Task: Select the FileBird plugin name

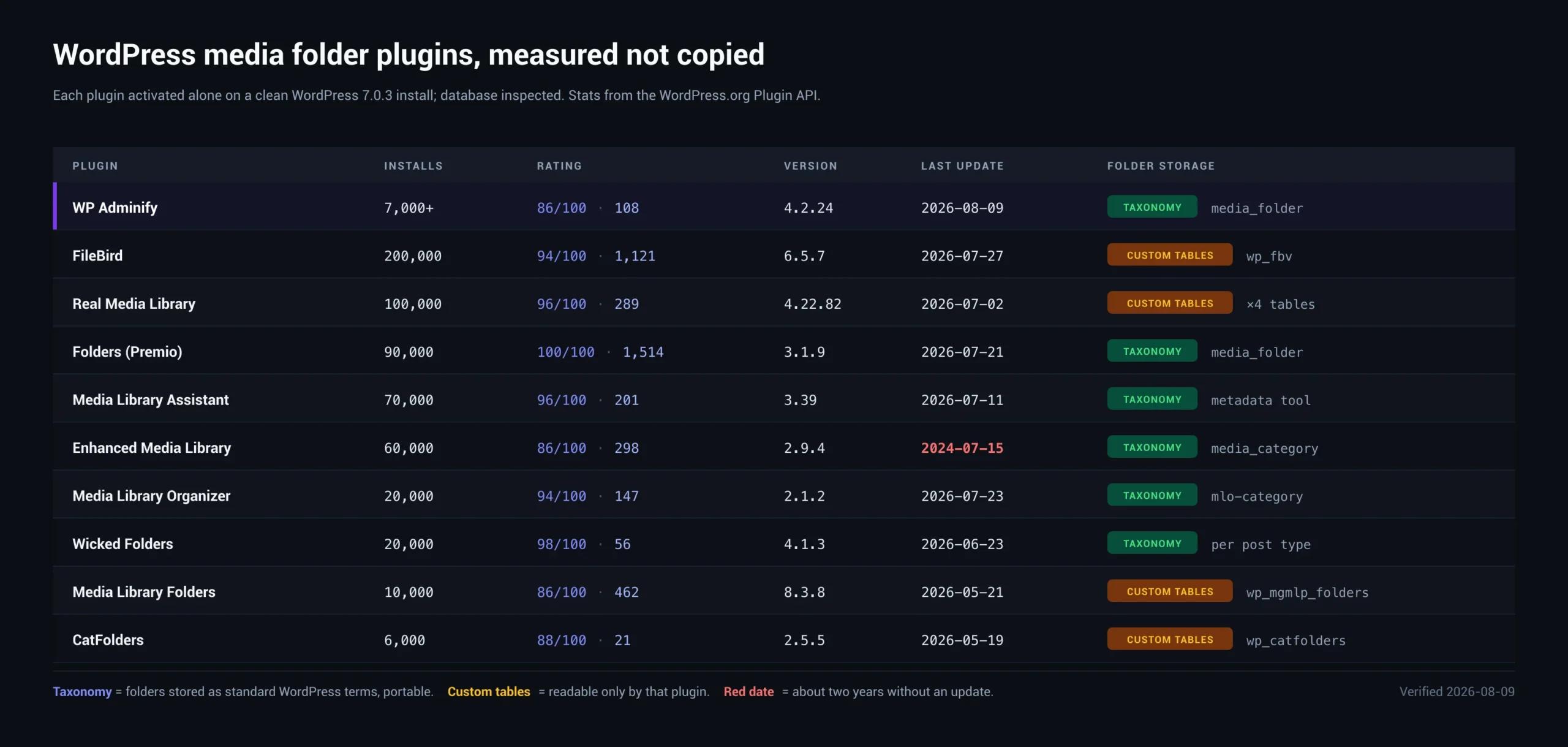Action: pyautogui.click(x=97, y=256)
